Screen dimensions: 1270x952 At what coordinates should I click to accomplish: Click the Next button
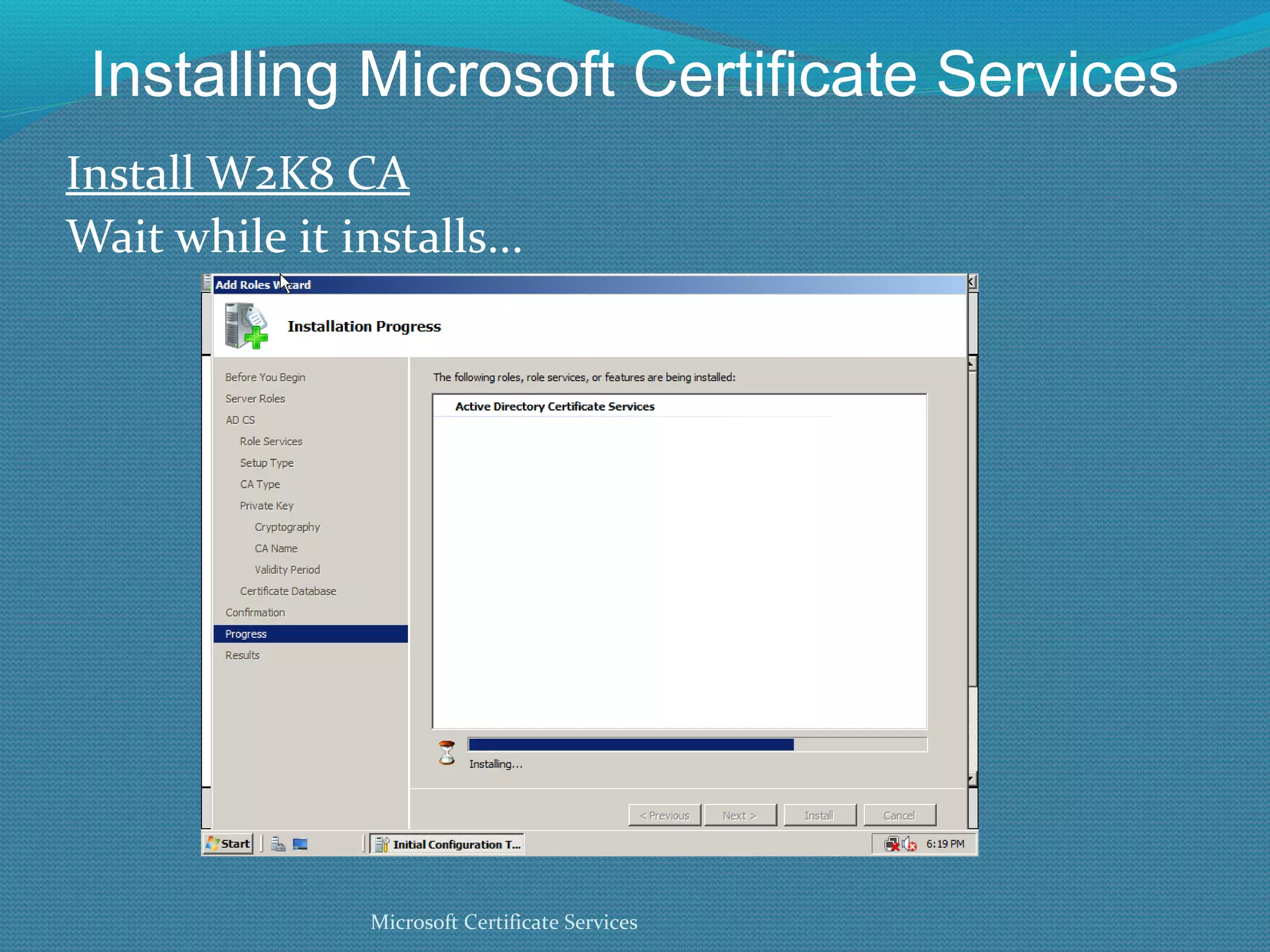(740, 816)
